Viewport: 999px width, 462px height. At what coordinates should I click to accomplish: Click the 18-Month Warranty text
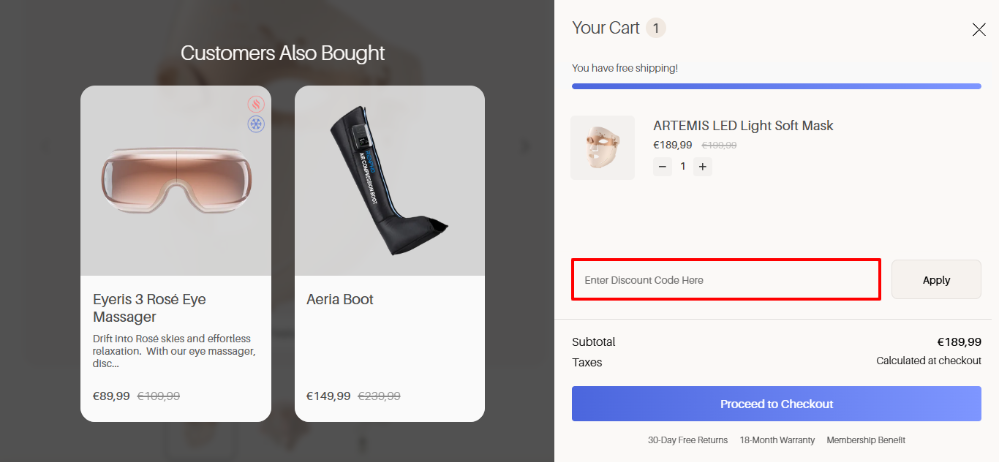pyautogui.click(x=777, y=440)
